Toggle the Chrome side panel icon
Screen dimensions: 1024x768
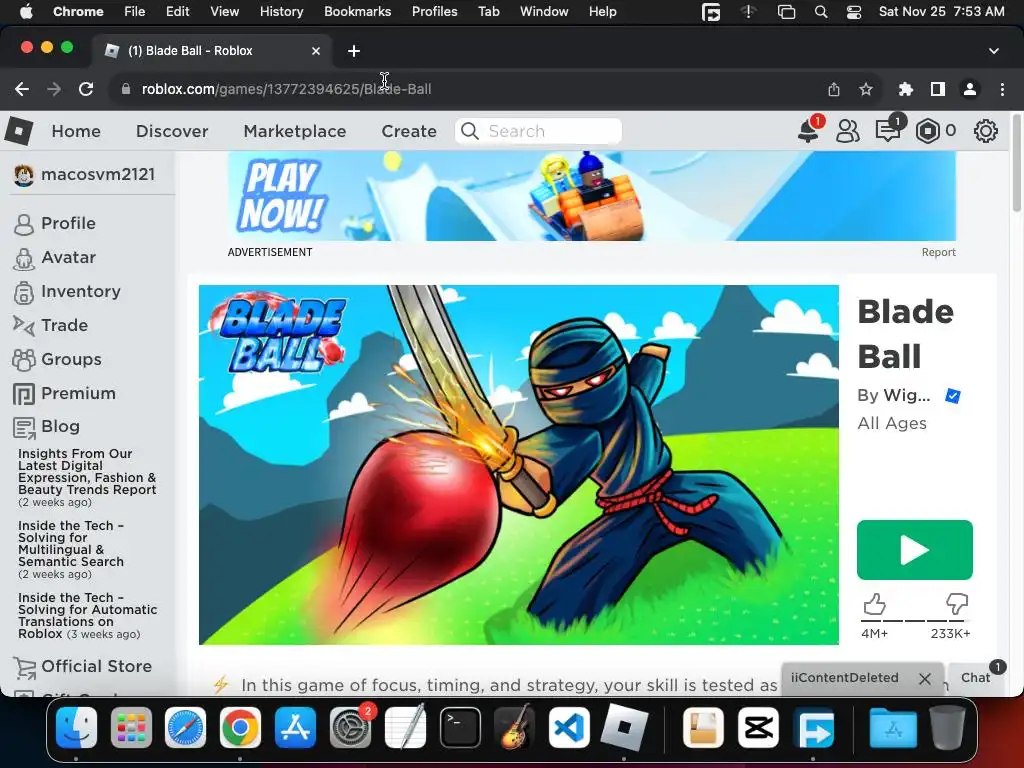pos(938,89)
